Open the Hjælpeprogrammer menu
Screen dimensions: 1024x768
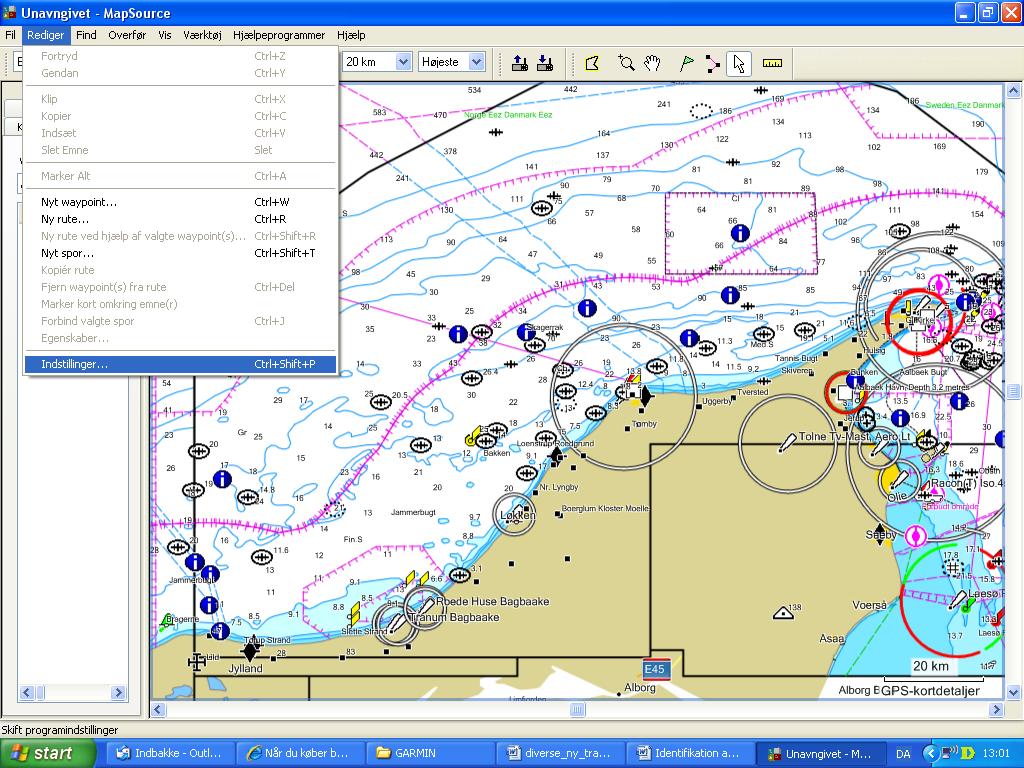pos(279,35)
